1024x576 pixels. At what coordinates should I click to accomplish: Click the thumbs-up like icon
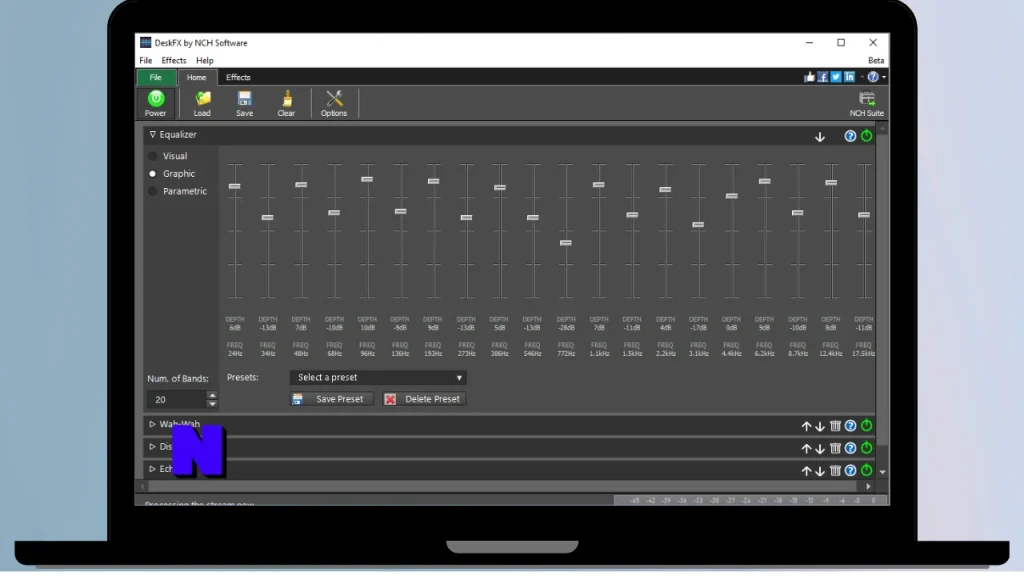[x=810, y=77]
